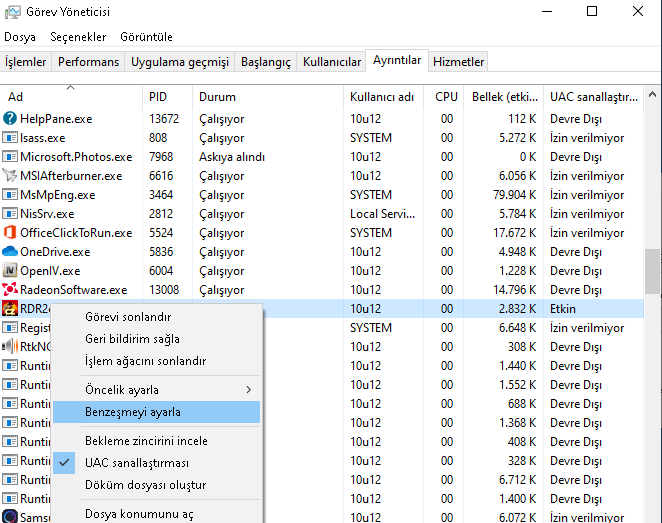Sort by the PID column header
This screenshot has width=662, height=523.
[x=168, y=97]
